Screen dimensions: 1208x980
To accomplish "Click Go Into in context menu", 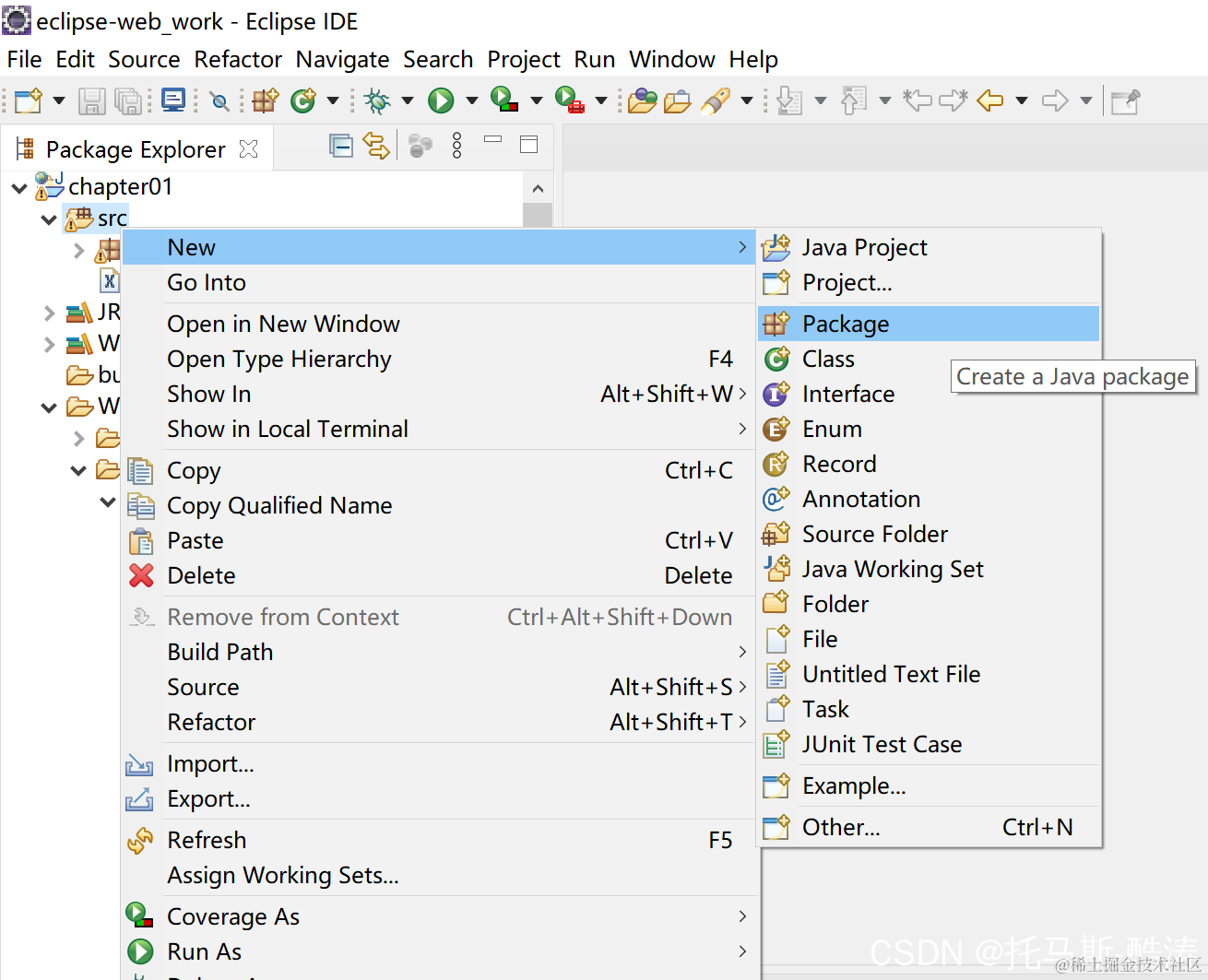I will pyautogui.click(x=439, y=282).
